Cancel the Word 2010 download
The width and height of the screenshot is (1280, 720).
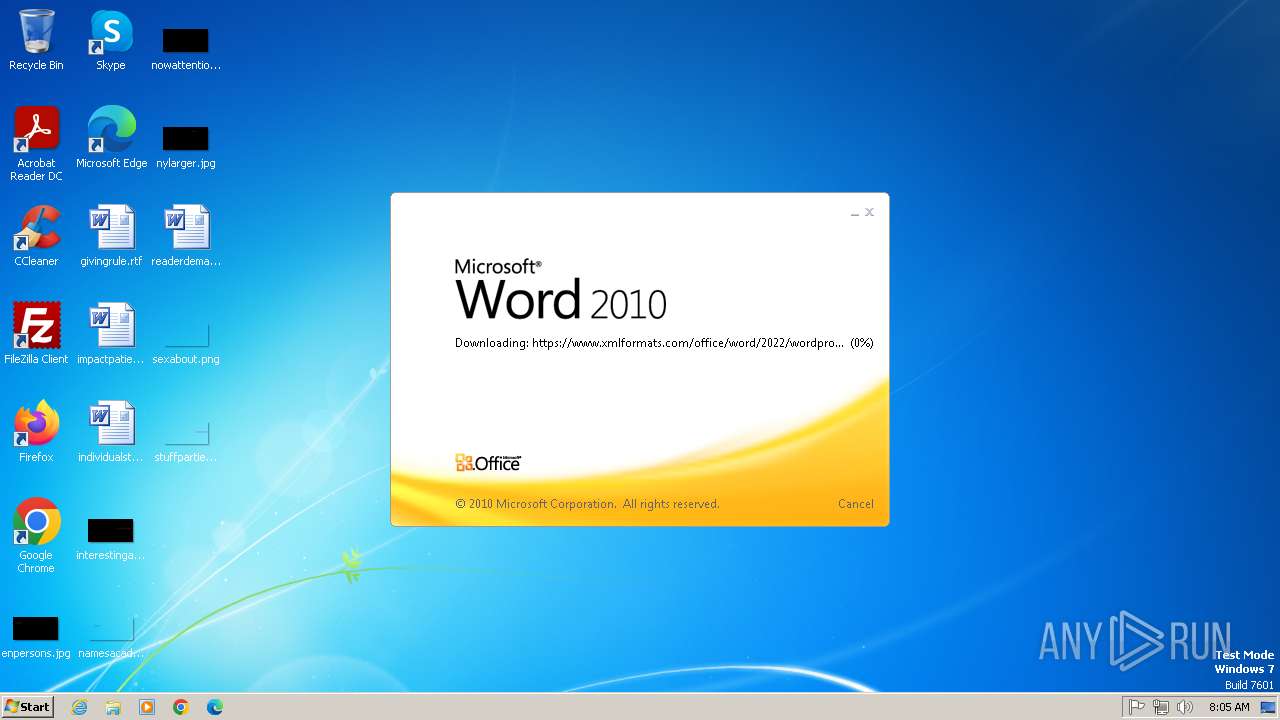click(x=855, y=504)
